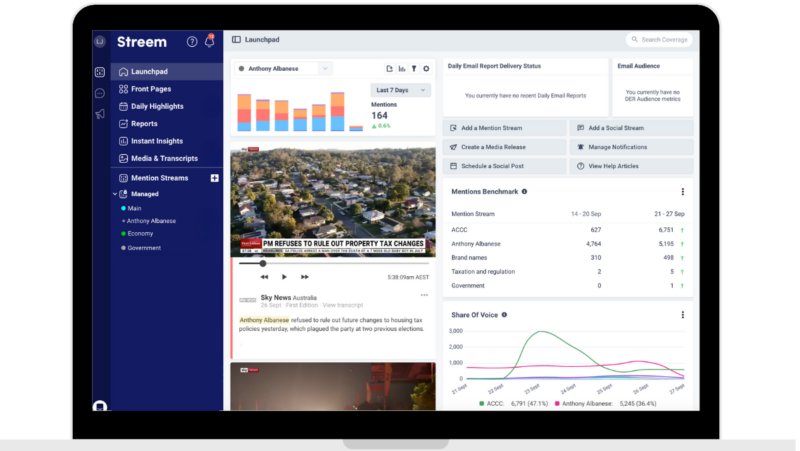Click Government row in Mentions Benchmark

pos(568,286)
